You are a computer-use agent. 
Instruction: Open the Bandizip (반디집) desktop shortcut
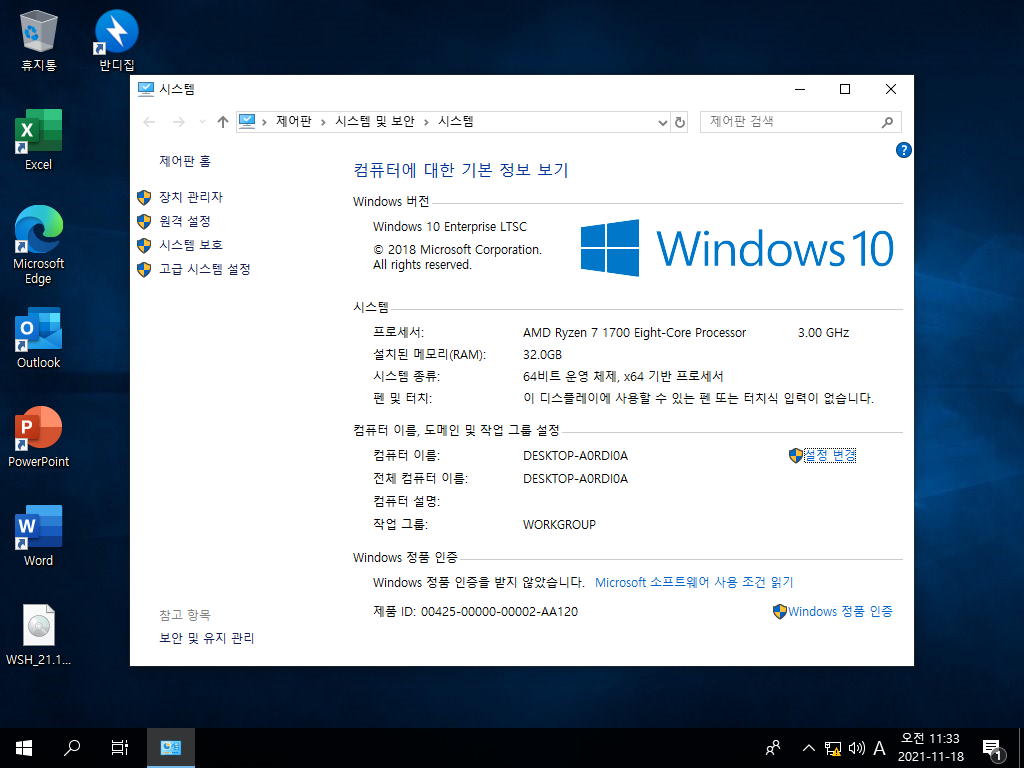tap(116, 40)
